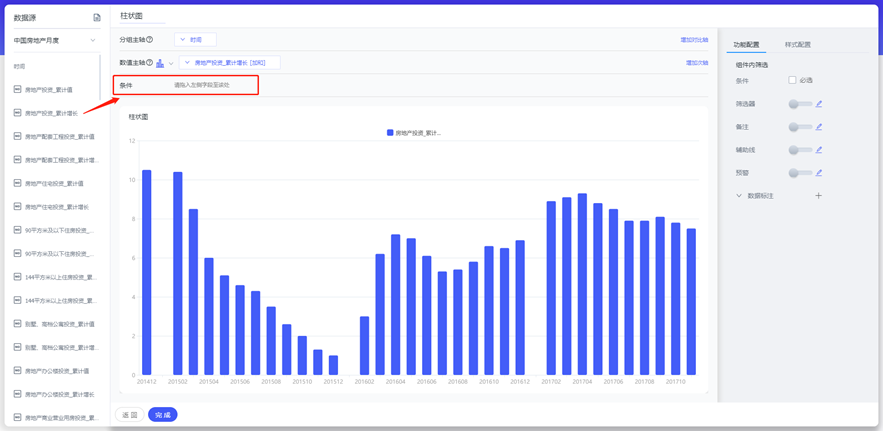Open the 时间 group axis dropdown
Screen dimensions: 883x431
[195, 40]
